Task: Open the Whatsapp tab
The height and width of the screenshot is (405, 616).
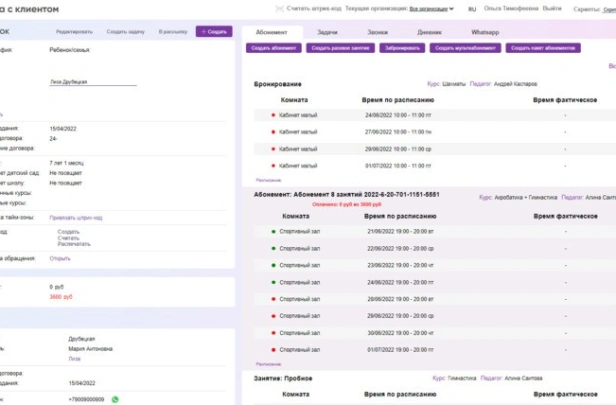Action: point(484,32)
